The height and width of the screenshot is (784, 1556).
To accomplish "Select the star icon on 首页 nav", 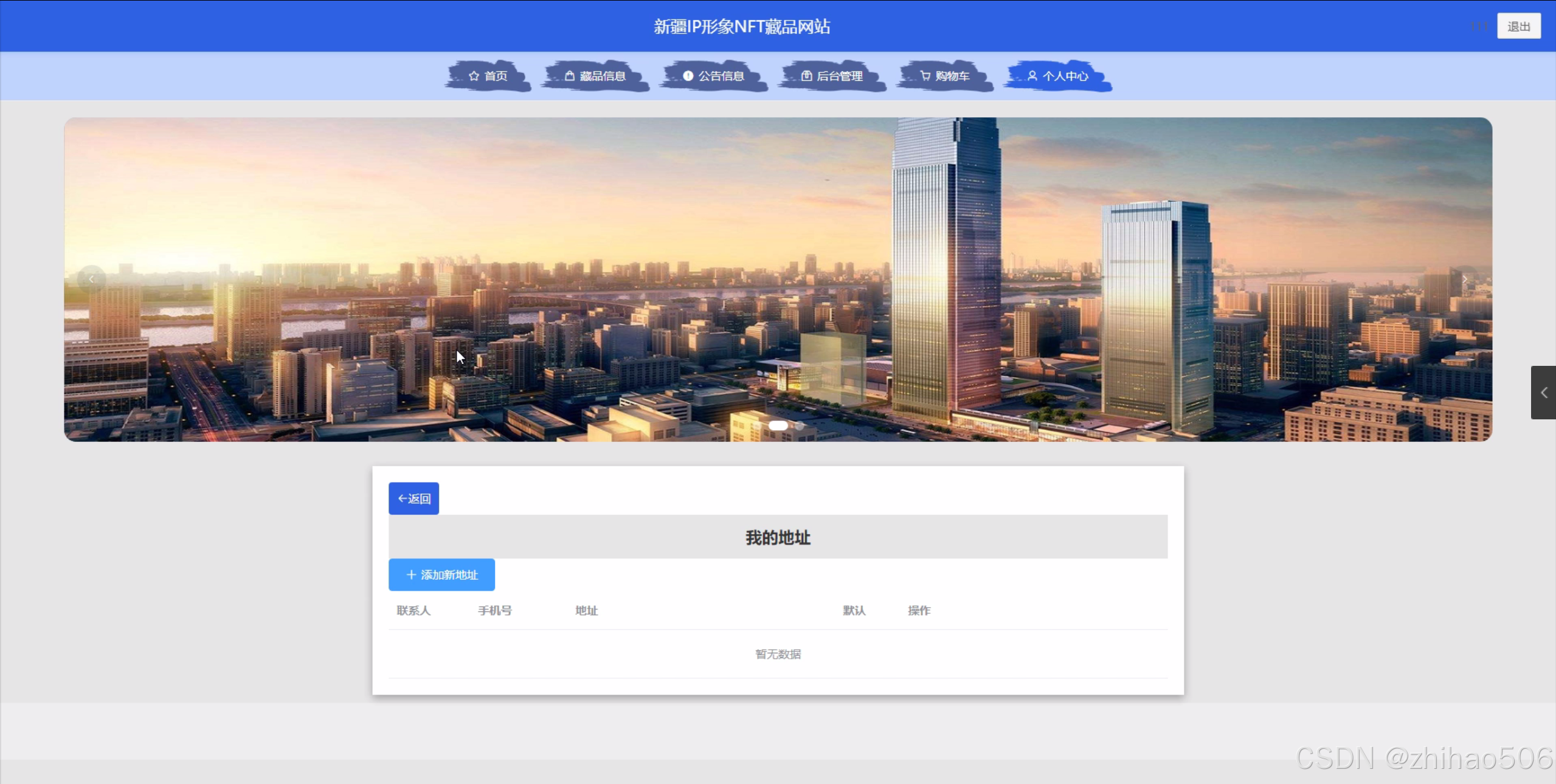I will pyautogui.click(x=475, y=75).
